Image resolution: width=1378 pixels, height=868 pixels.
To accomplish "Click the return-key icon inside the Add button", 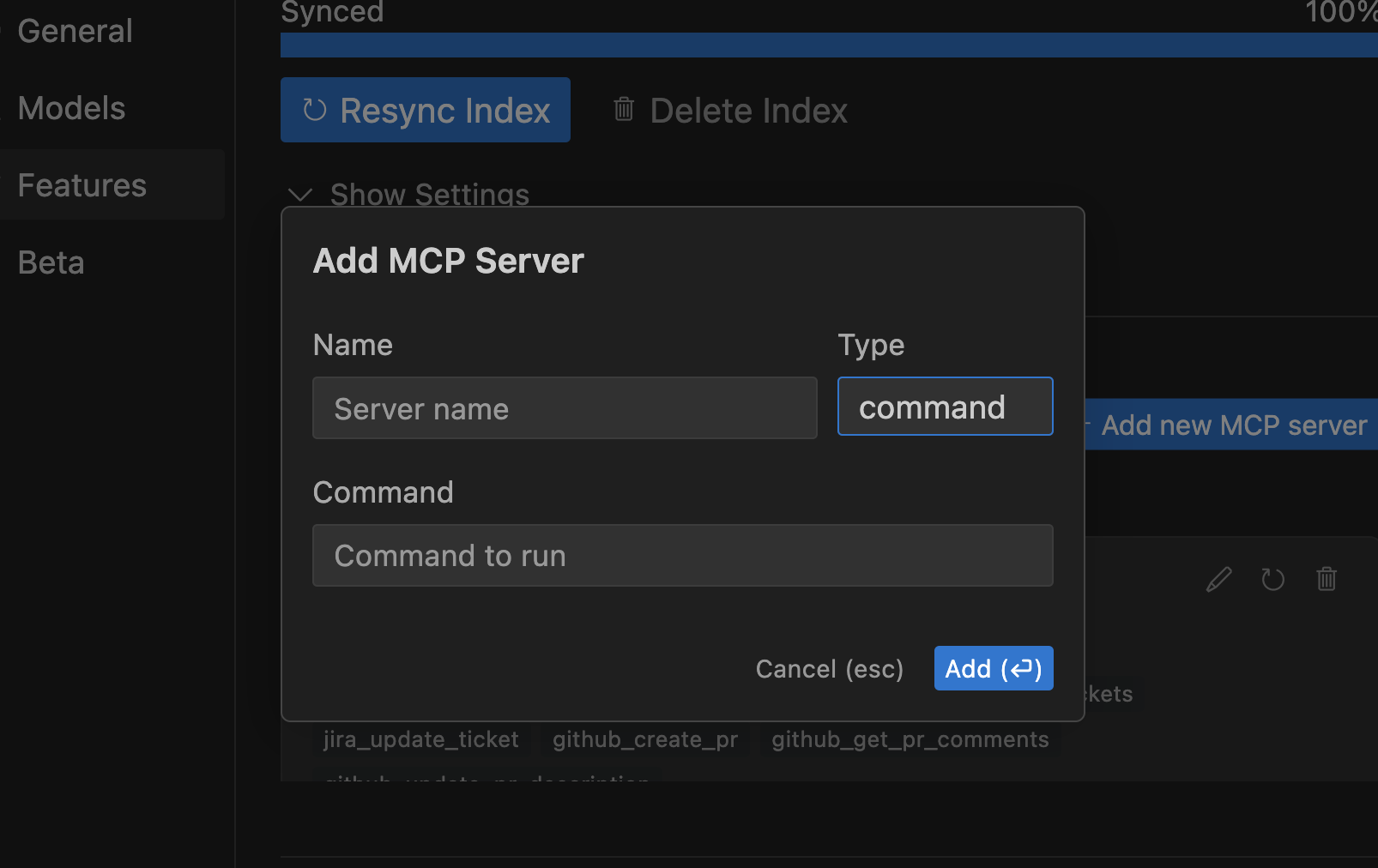I will pos(1021,668).
